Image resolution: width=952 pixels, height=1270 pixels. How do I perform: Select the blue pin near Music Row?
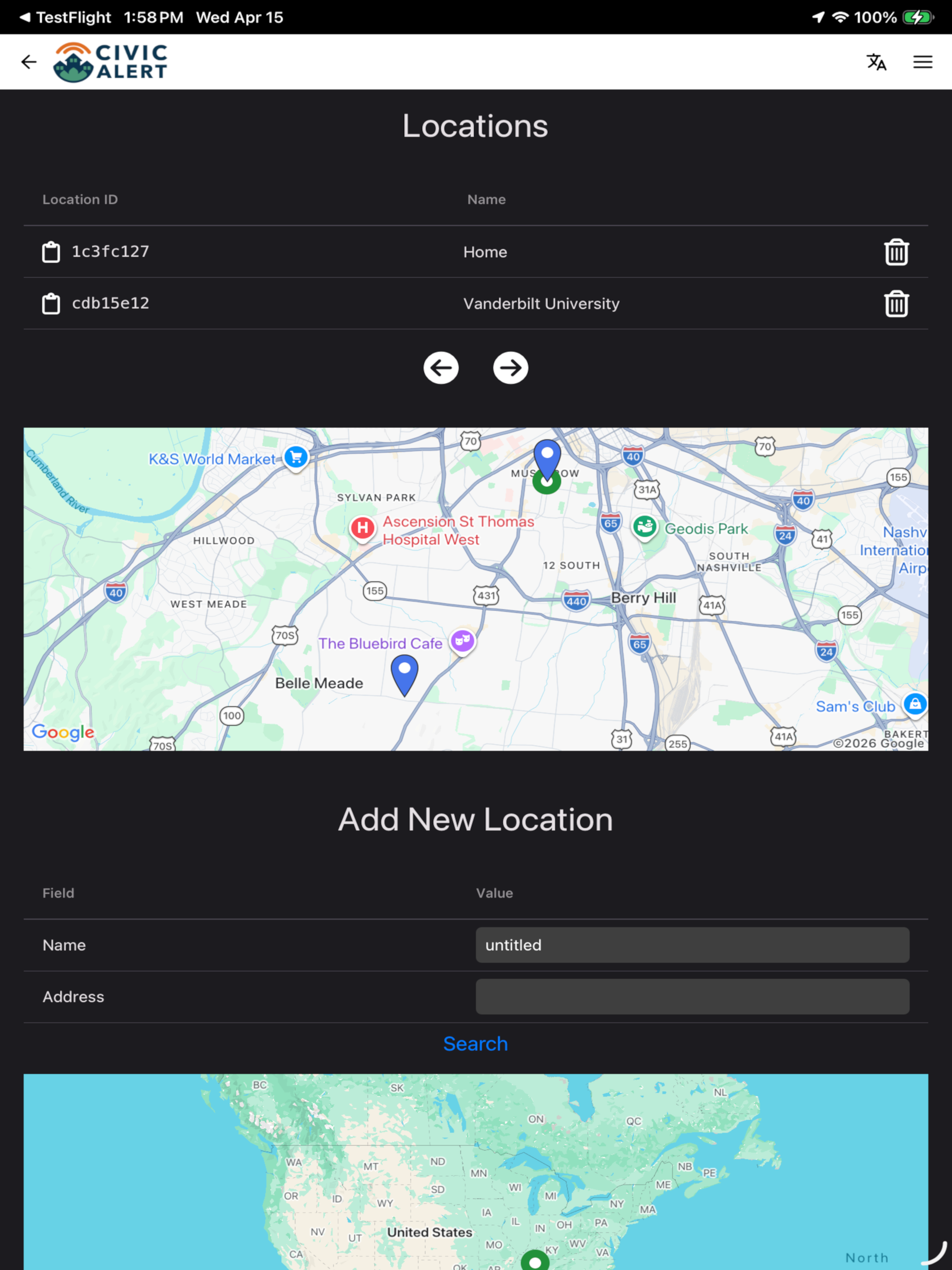547,459
